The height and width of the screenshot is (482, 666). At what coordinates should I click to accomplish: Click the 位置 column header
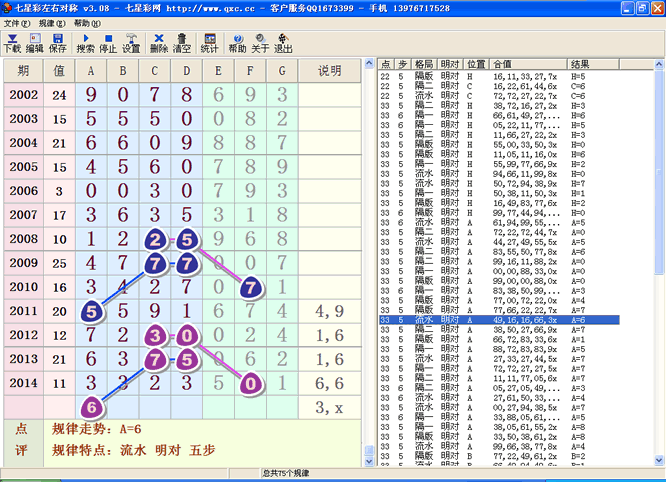[x=477, y=64]
